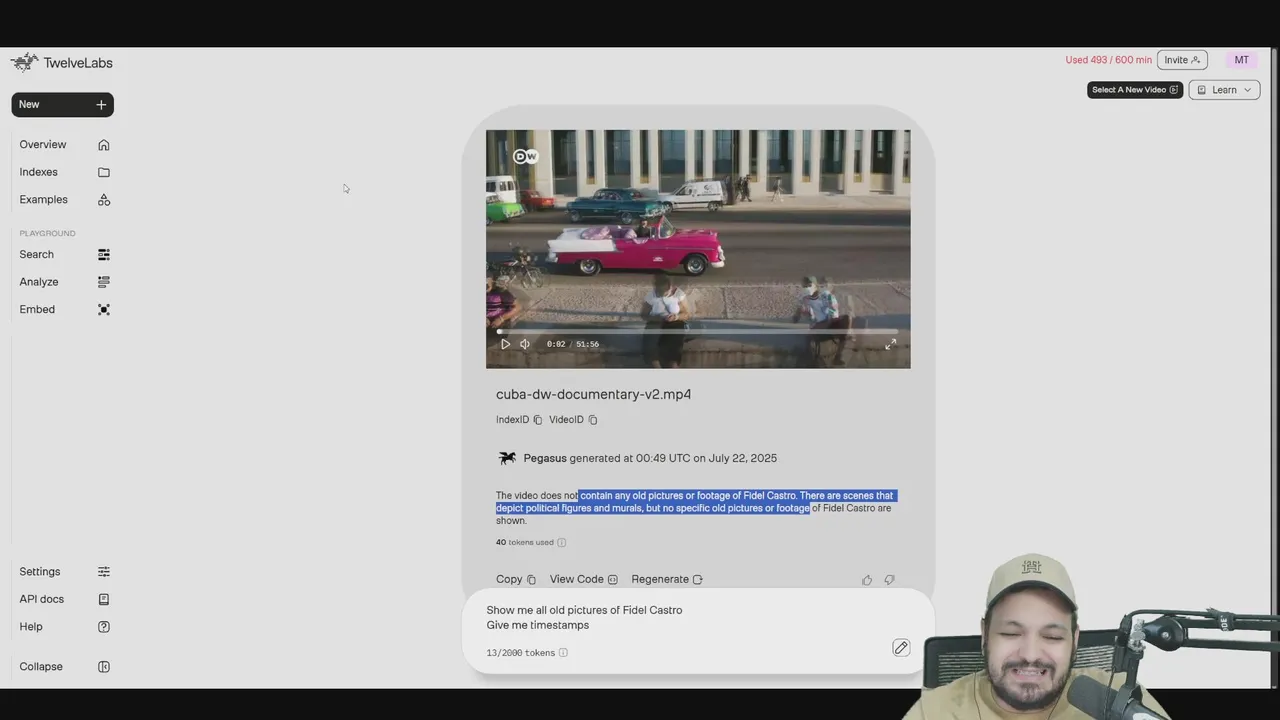The height and width of the screenshot is (720, 1280).
Task: Copy the generated response
Action: point(516,579)
